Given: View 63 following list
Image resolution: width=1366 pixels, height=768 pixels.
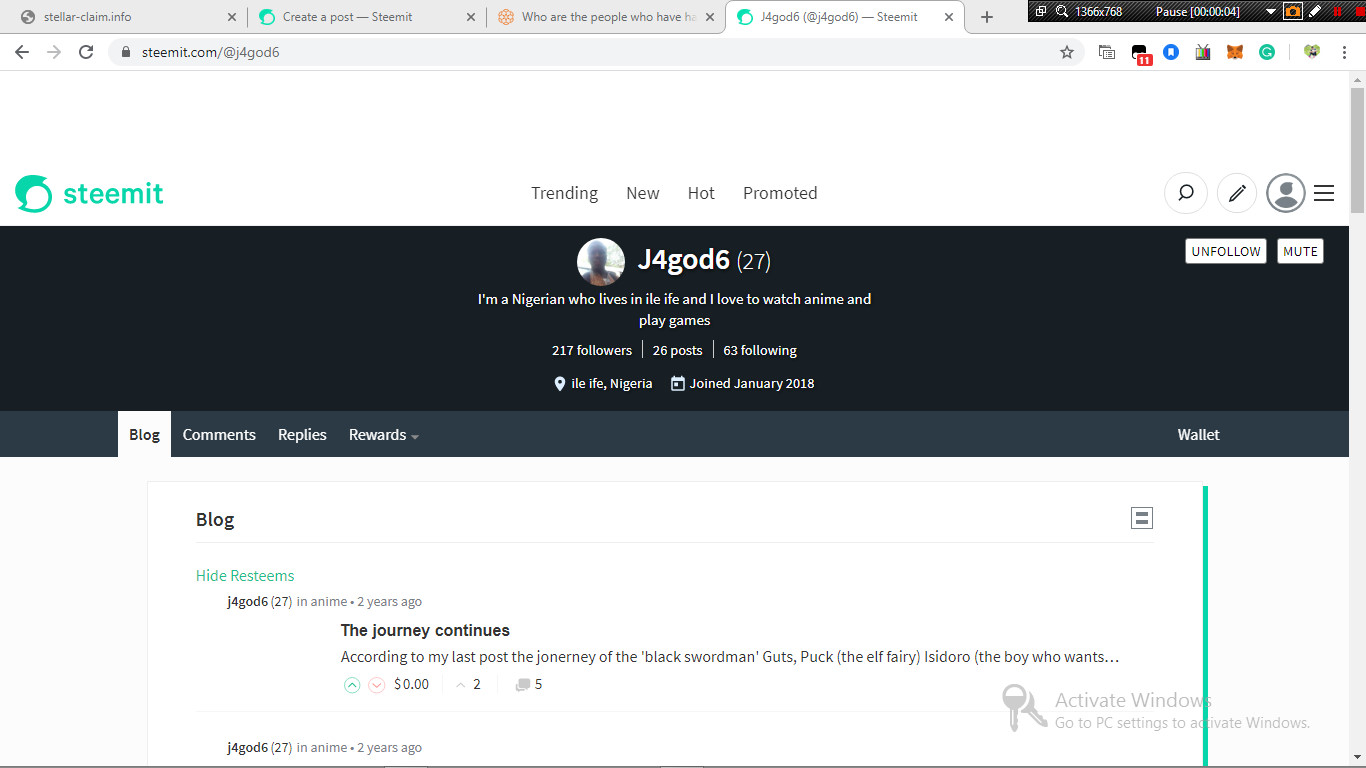Looking at the screenshot, I should coord(760,350).
